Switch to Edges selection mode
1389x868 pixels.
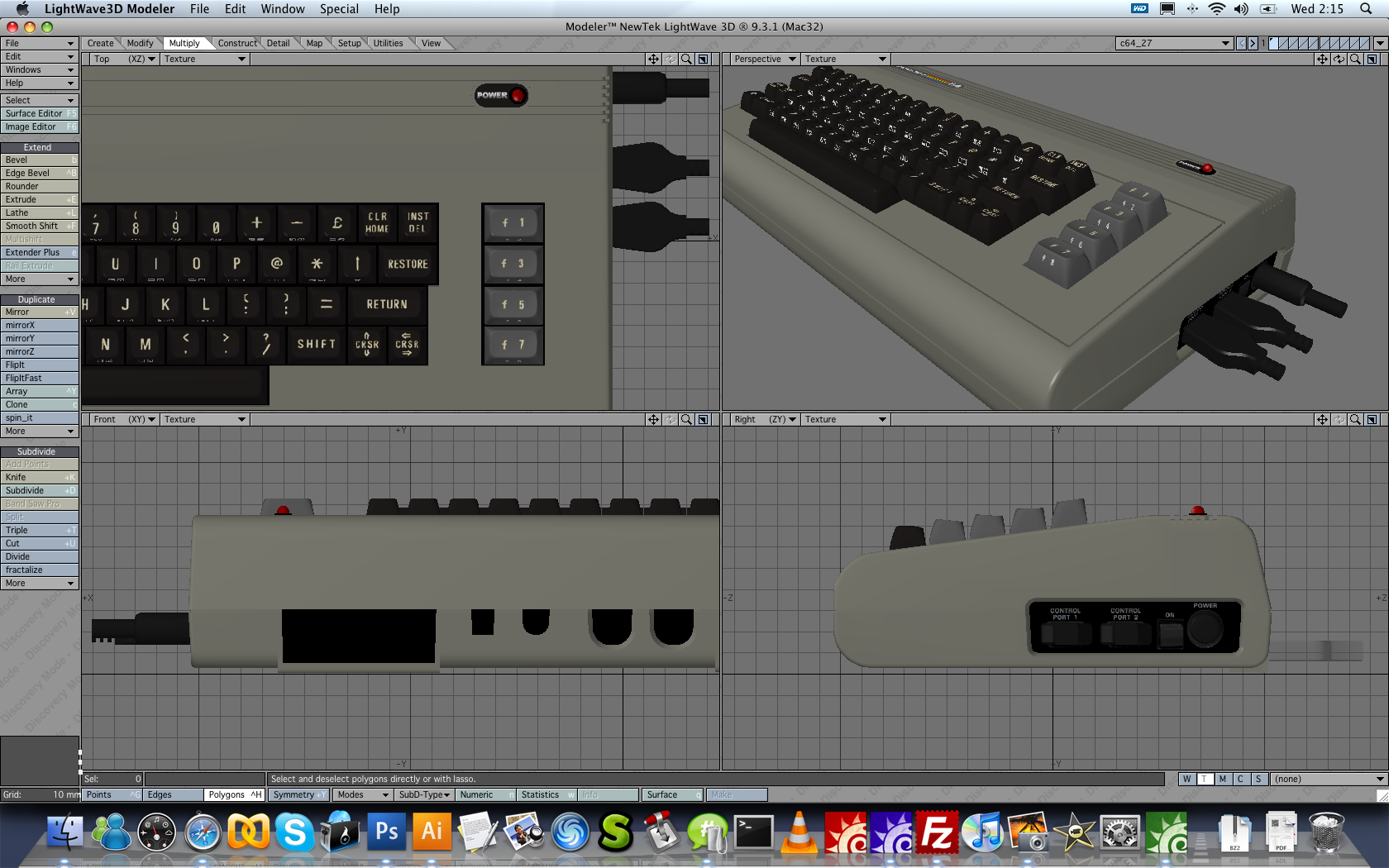coord(173,795)
